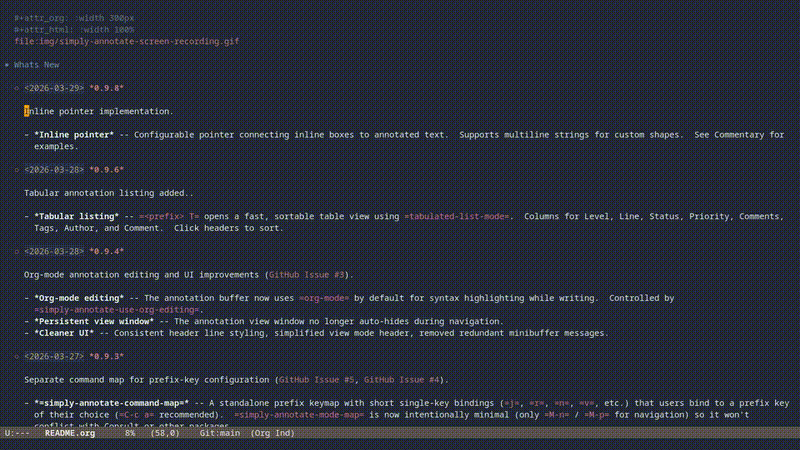
Task: Click the =org-mode= code text
Action: [324, 298]
